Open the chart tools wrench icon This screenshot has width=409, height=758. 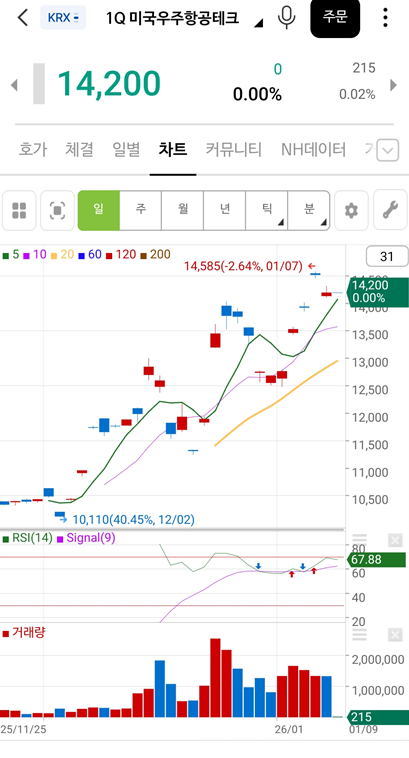[x=390, y=210]
